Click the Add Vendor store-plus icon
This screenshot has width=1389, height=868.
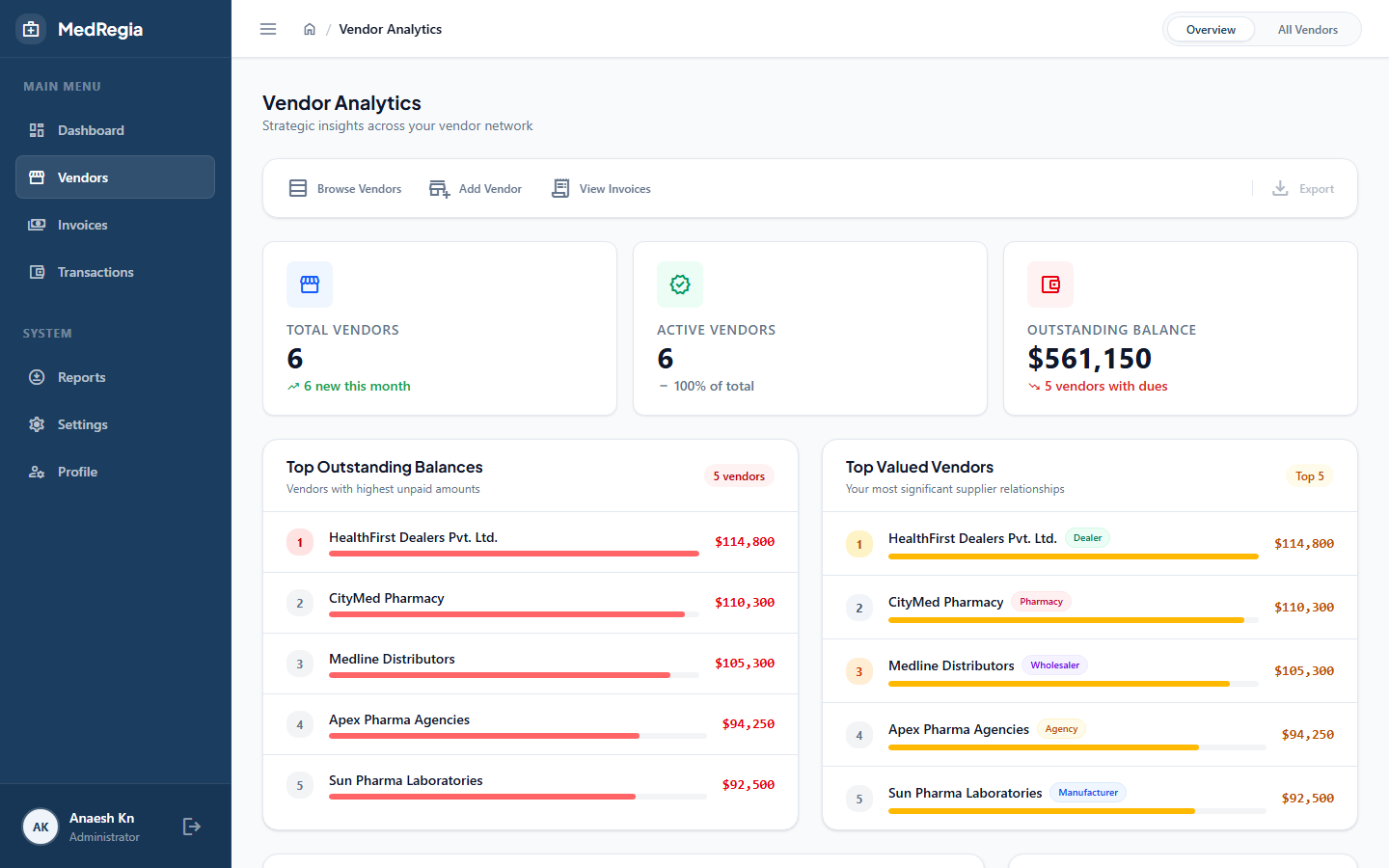440,189
